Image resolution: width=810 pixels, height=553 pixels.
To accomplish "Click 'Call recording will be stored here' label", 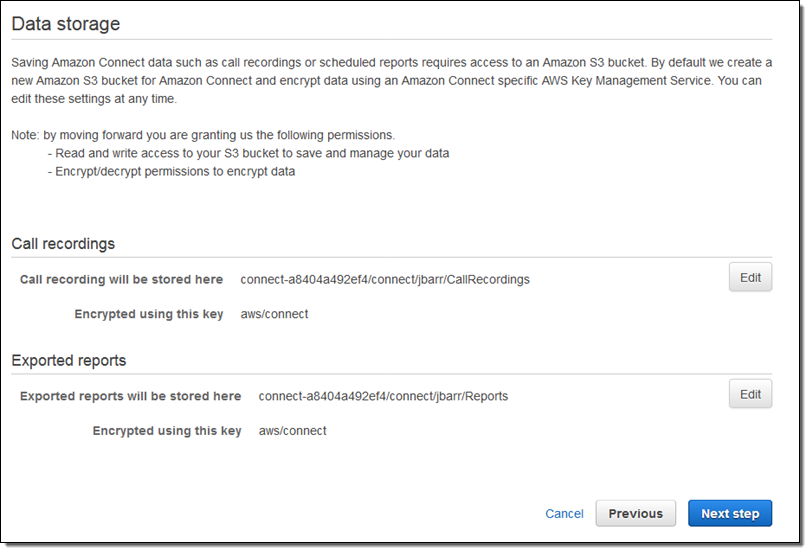I will click(x=121, y=280).
